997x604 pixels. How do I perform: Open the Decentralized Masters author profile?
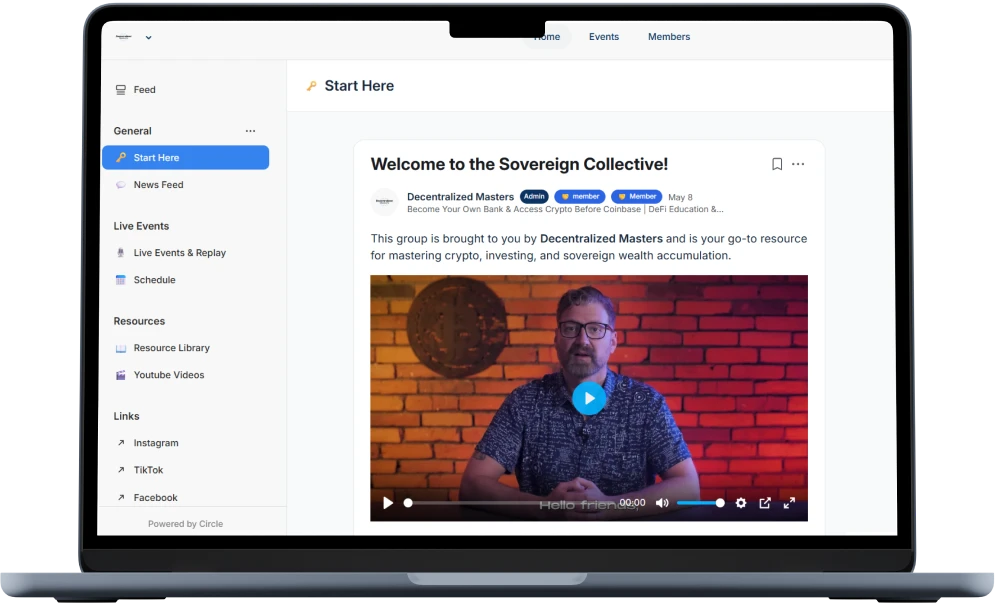(x=460, y=196)
